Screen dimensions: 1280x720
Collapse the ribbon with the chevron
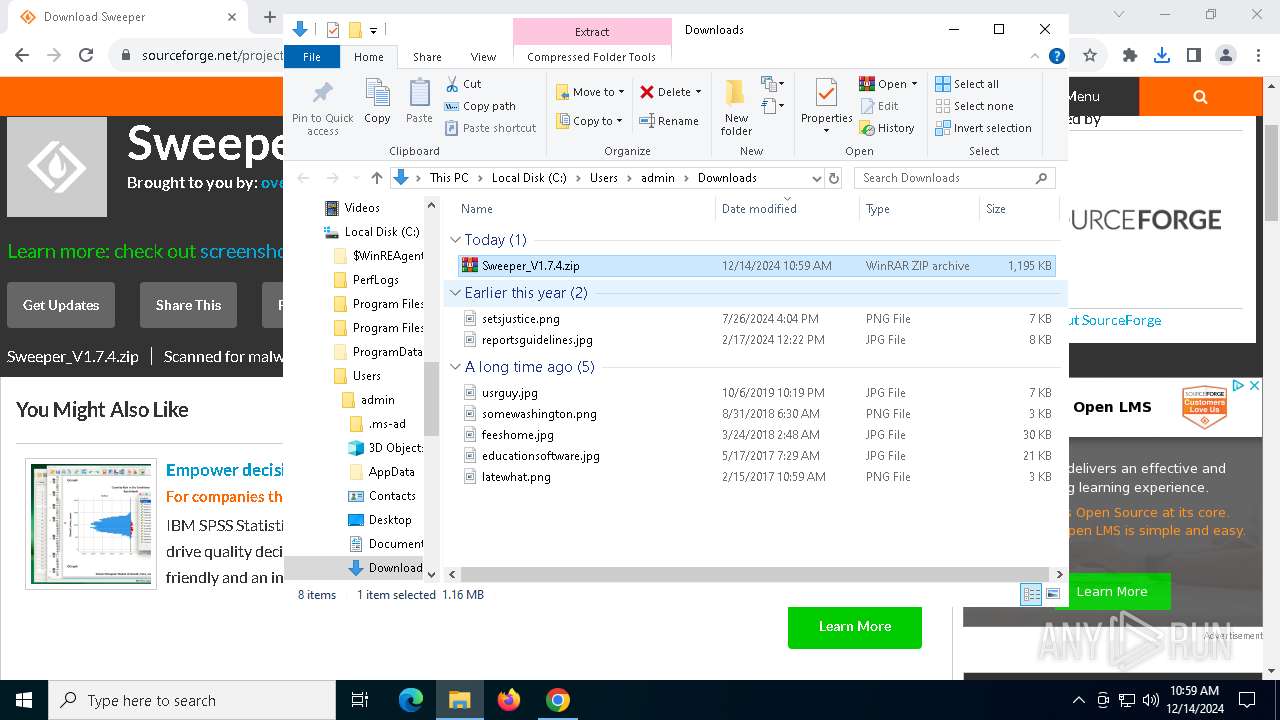click(x=1035, y=57)
